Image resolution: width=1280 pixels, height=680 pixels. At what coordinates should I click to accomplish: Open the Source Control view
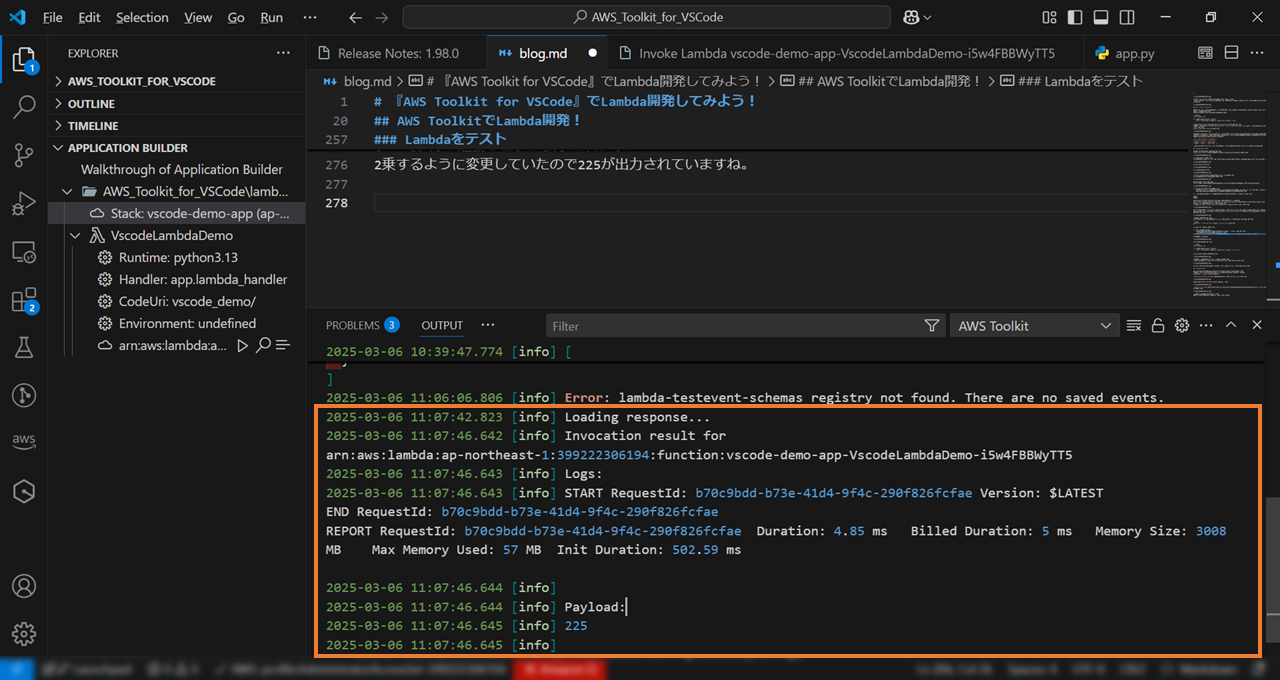point(24,155)
